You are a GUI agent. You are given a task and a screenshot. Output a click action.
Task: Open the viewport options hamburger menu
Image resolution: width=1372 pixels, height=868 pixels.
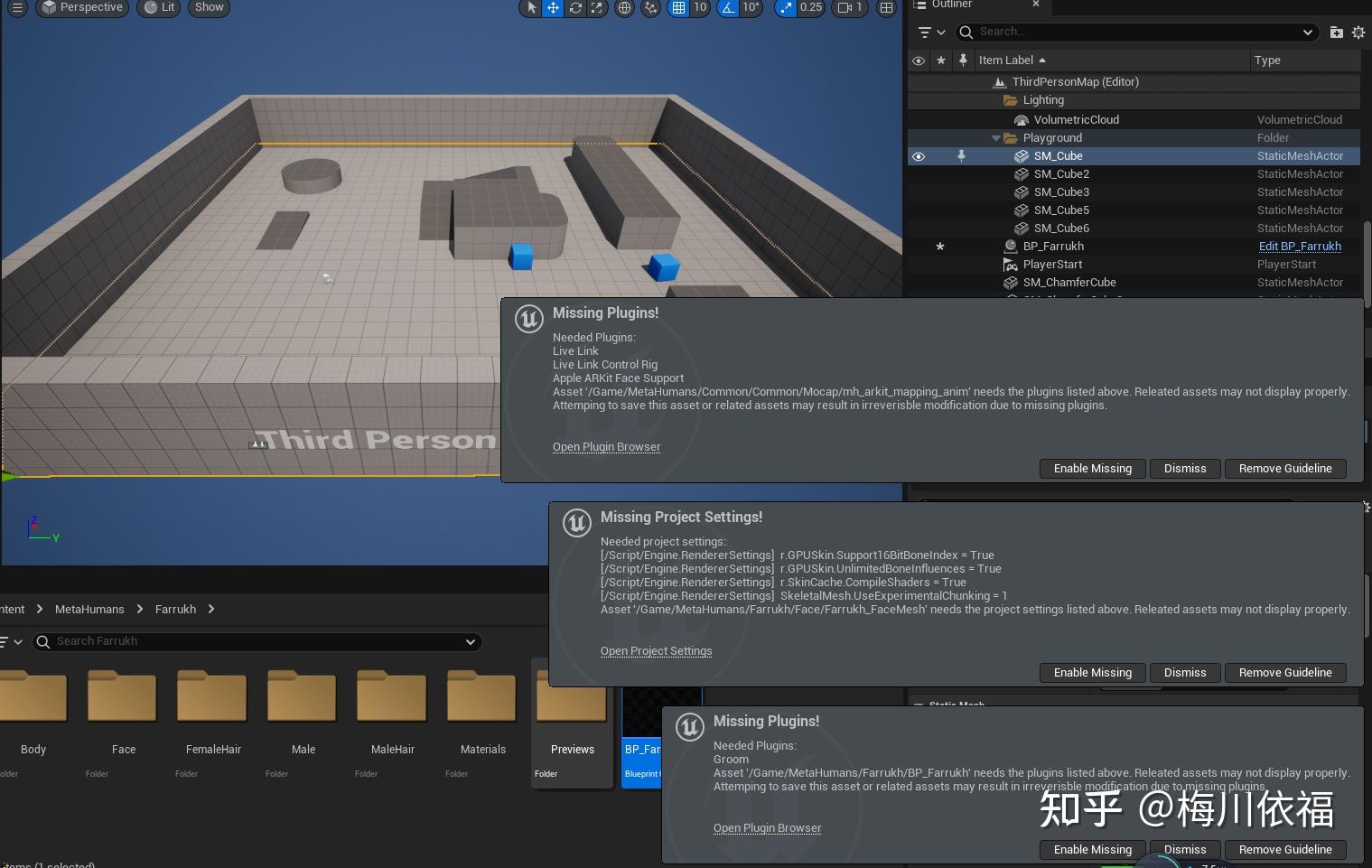[x=17, y=7]
